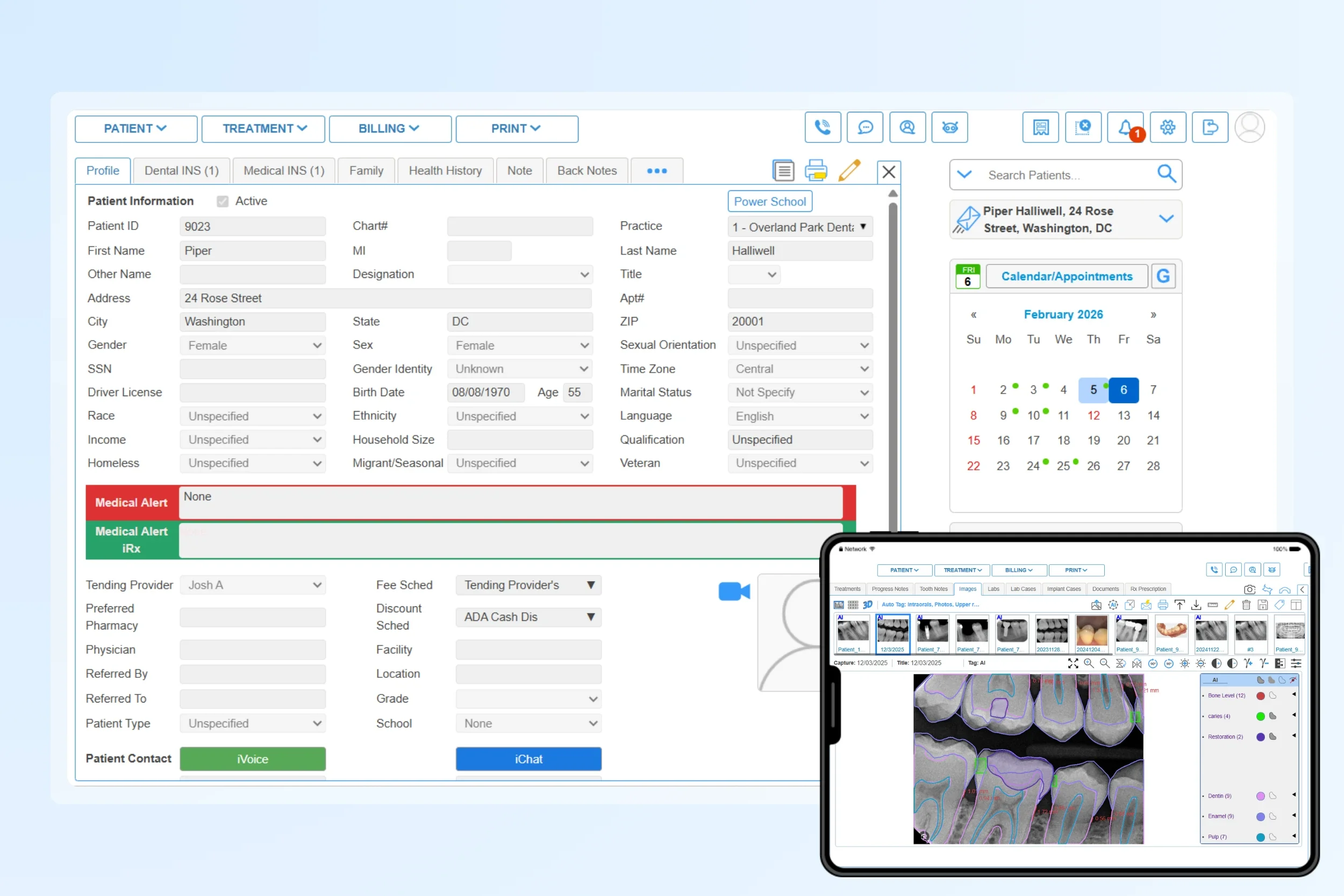Switch to 3D view on the tablet imaging toolbar
This screenshot has width=1344, height=896.
(x=869, y=605)
